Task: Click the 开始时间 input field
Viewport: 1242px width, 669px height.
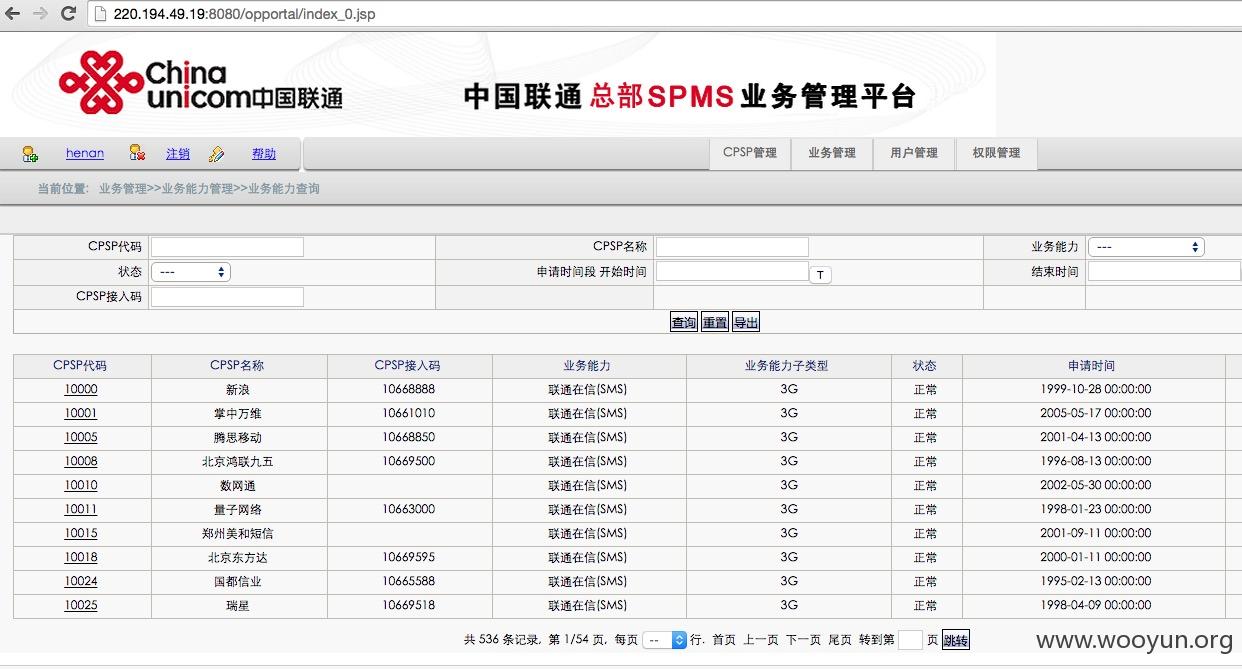Action: [x=732, y=271]
